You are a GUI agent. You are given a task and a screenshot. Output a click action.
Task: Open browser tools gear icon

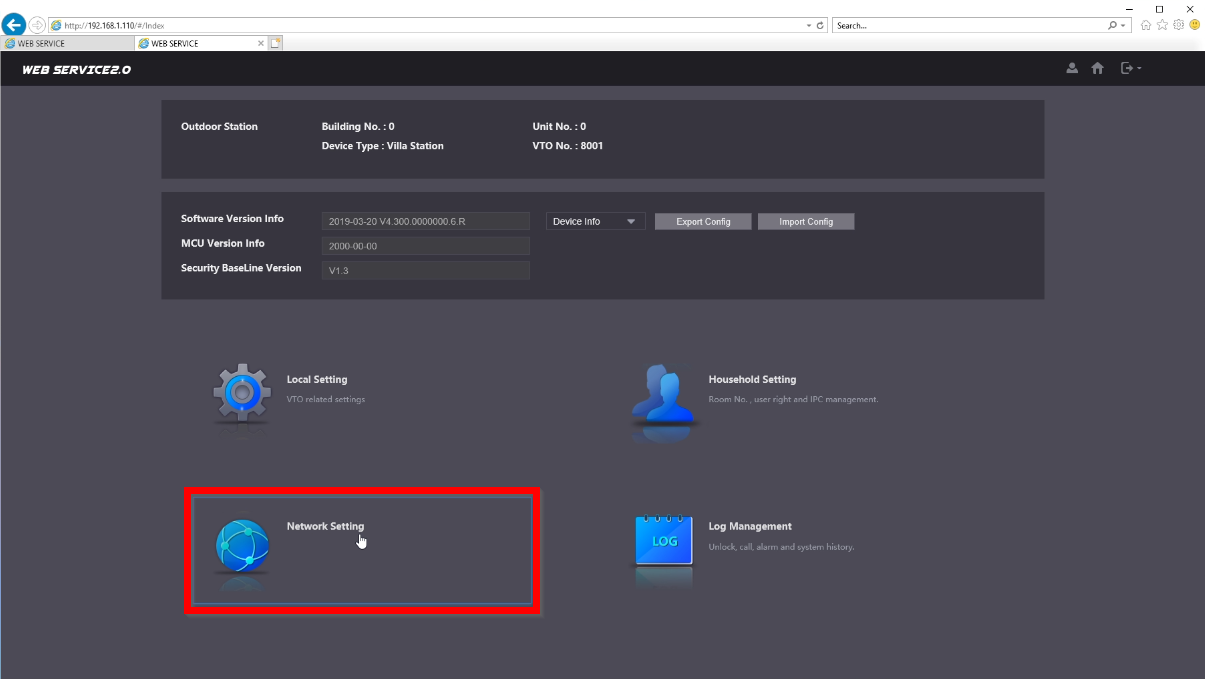click(1178, 25)
